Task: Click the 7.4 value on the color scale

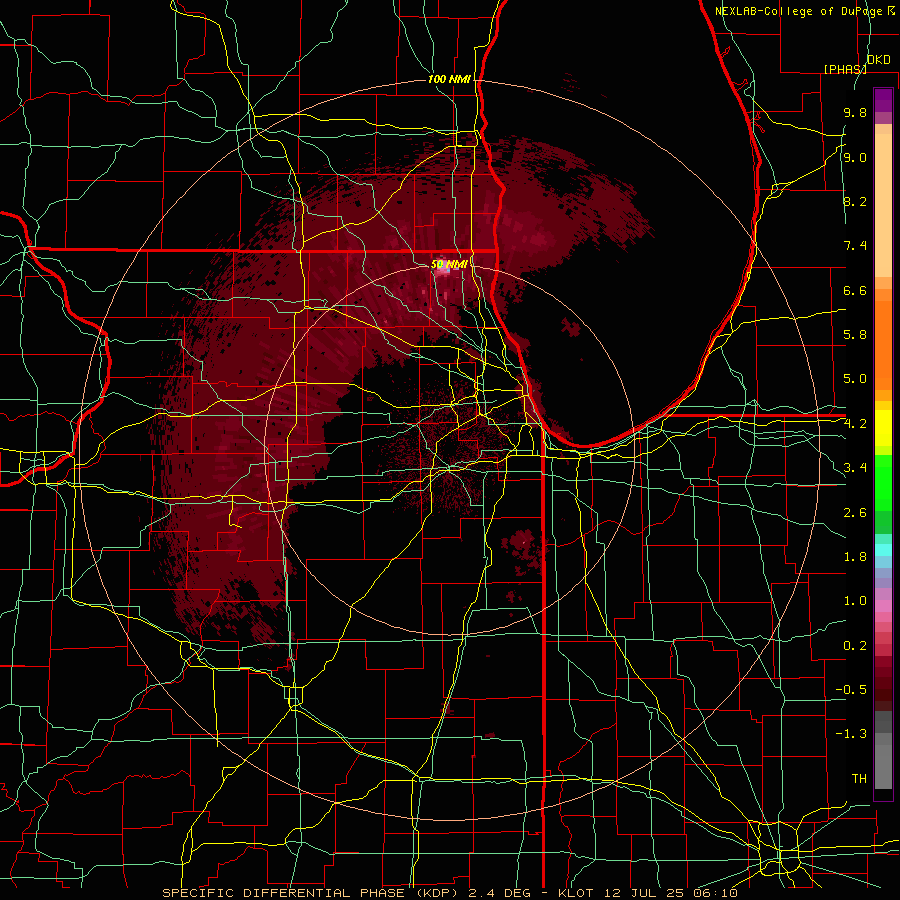Action: (x=855, y=246)
